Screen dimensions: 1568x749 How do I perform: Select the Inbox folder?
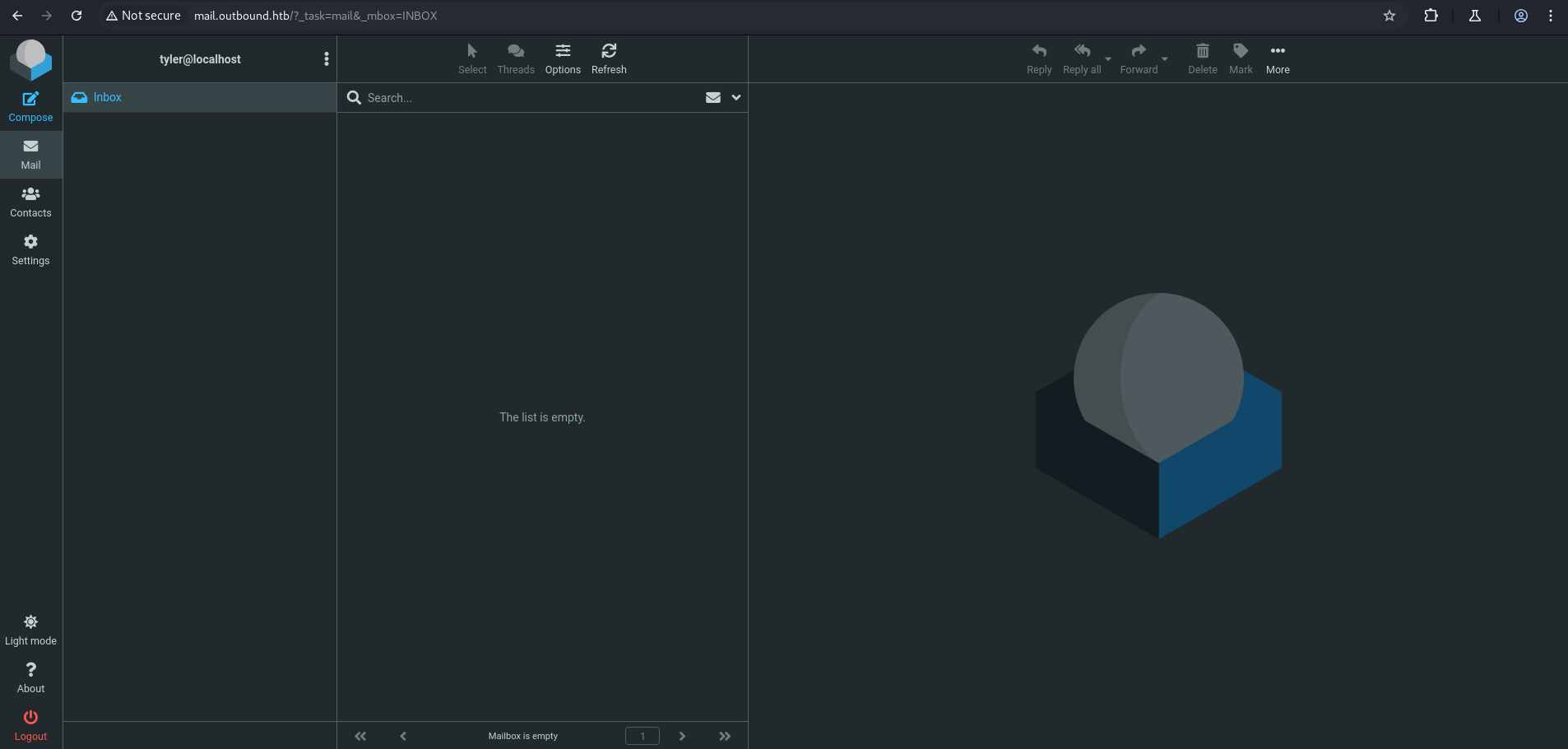pos(108,97)
